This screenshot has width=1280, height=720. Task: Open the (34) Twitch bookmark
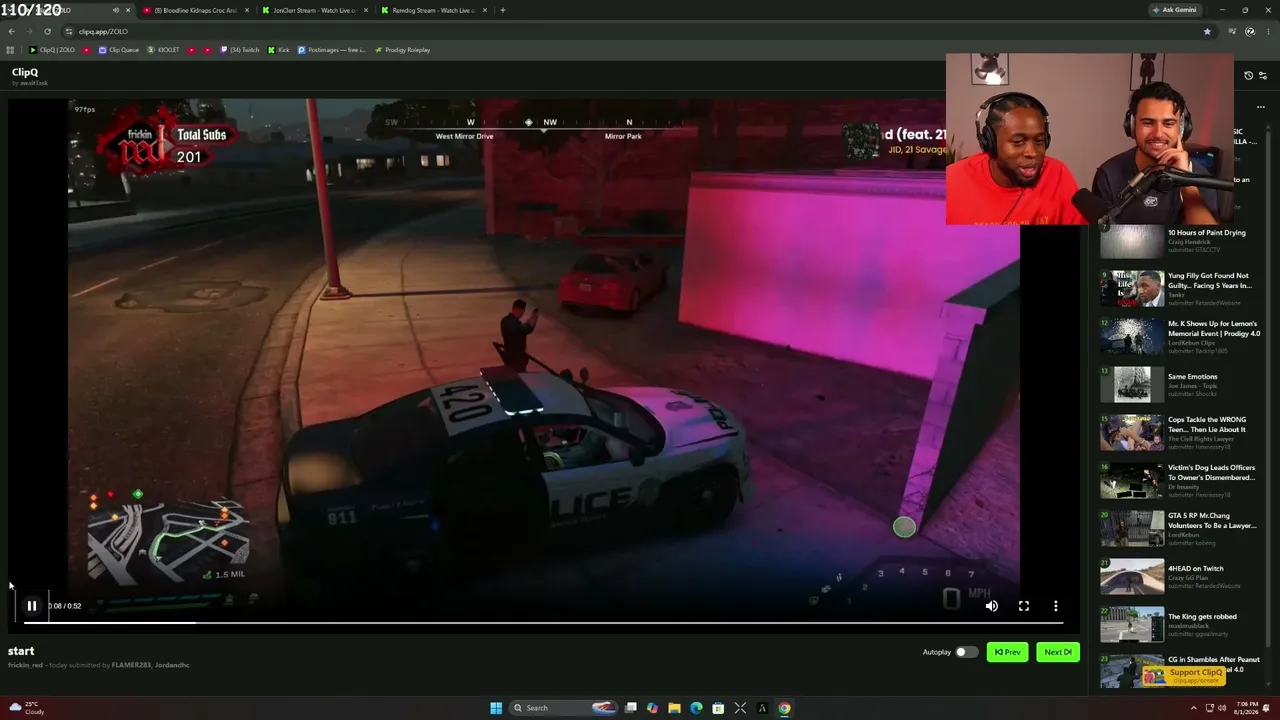point(239,50)
